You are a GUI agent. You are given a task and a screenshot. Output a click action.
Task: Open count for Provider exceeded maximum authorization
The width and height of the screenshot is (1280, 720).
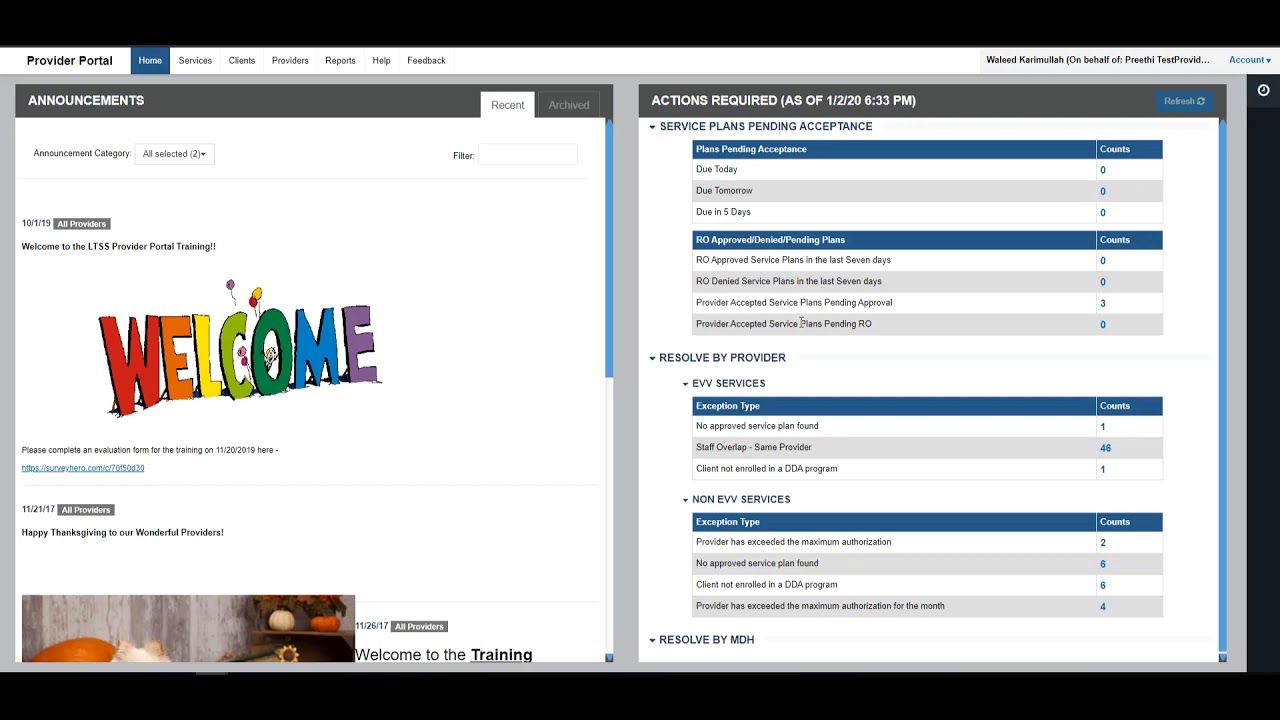(1103, 543)
